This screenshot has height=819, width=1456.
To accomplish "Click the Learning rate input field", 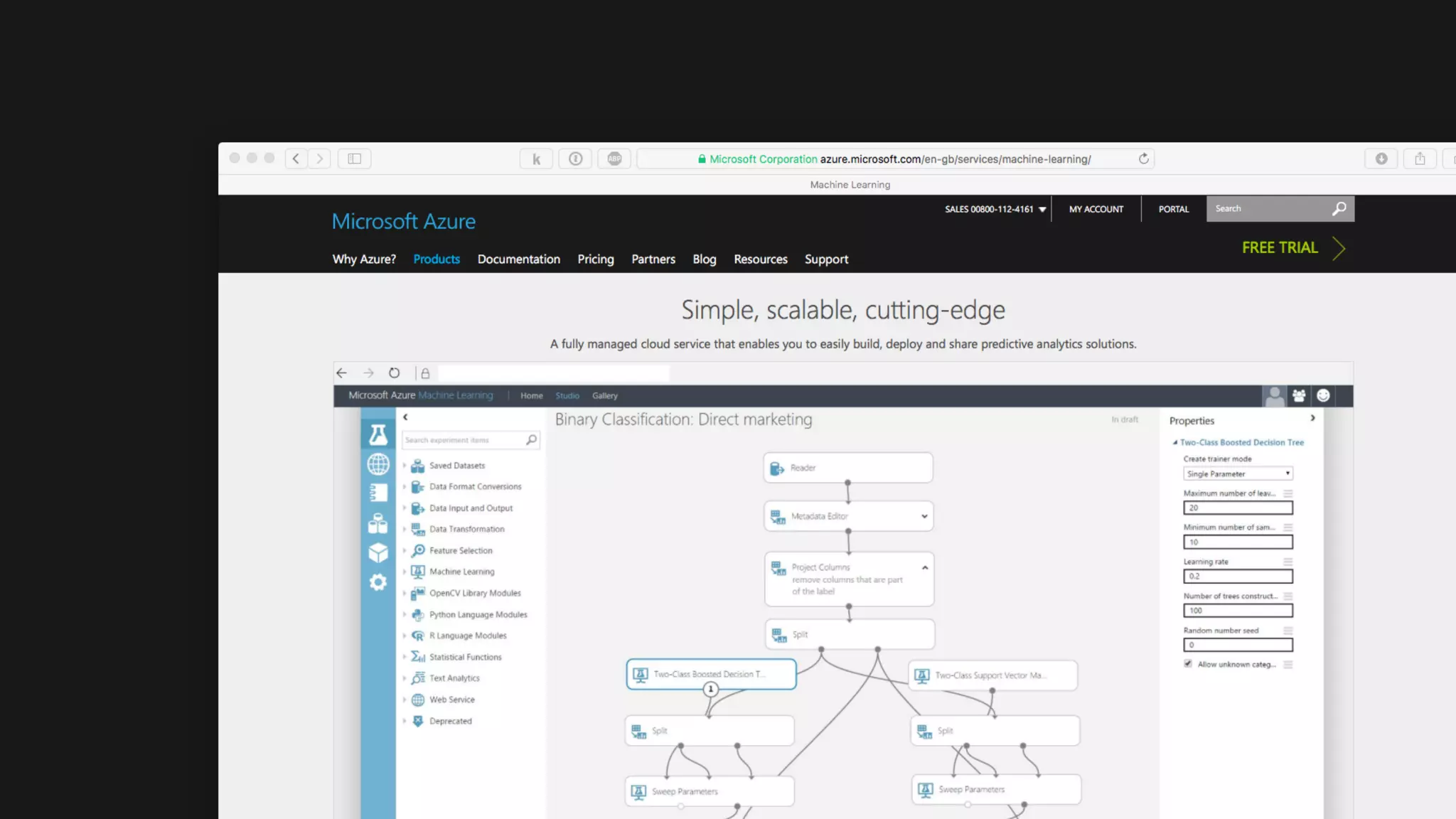I will pyautogui.click(x=1237, y=577).
